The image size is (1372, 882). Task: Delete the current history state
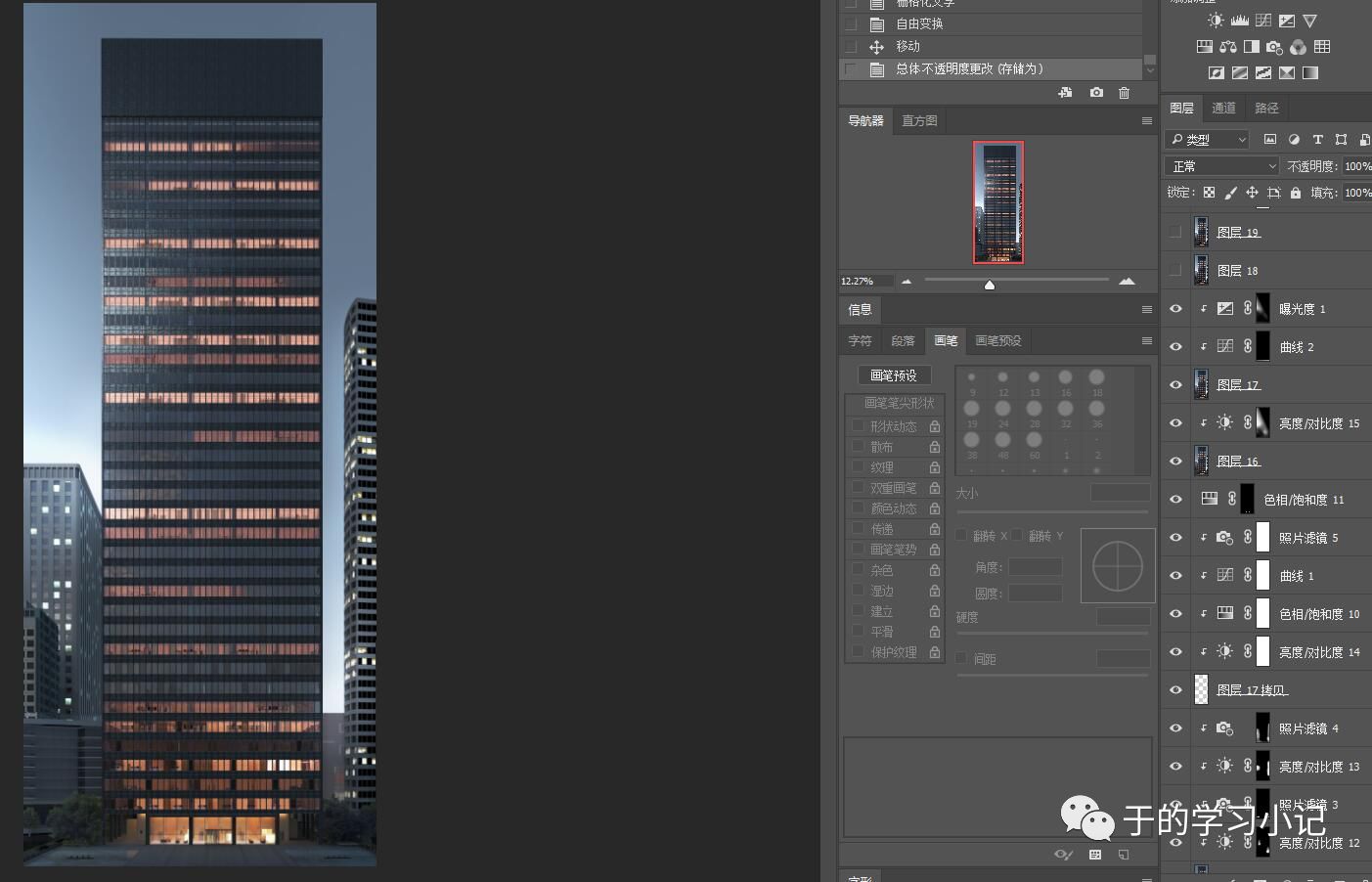(1125, 92)
